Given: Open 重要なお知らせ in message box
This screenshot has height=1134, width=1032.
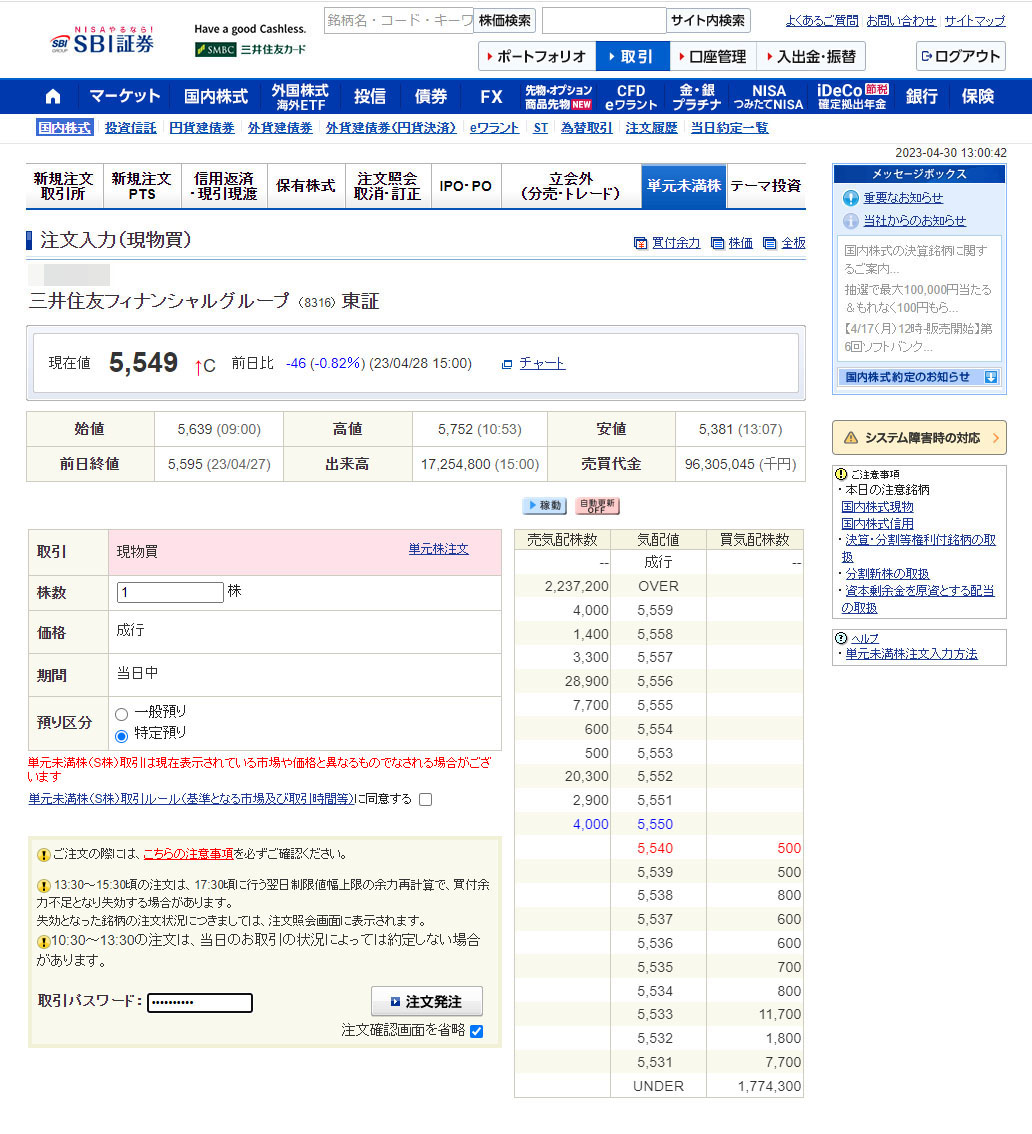Looking at the screenshot, I should click(x=902, y=198).
